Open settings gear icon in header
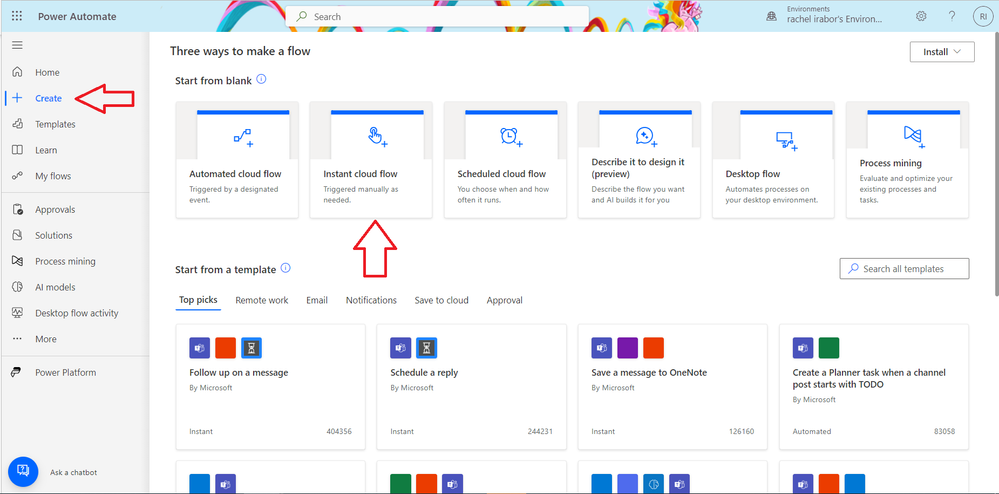 tap(921, 17)
